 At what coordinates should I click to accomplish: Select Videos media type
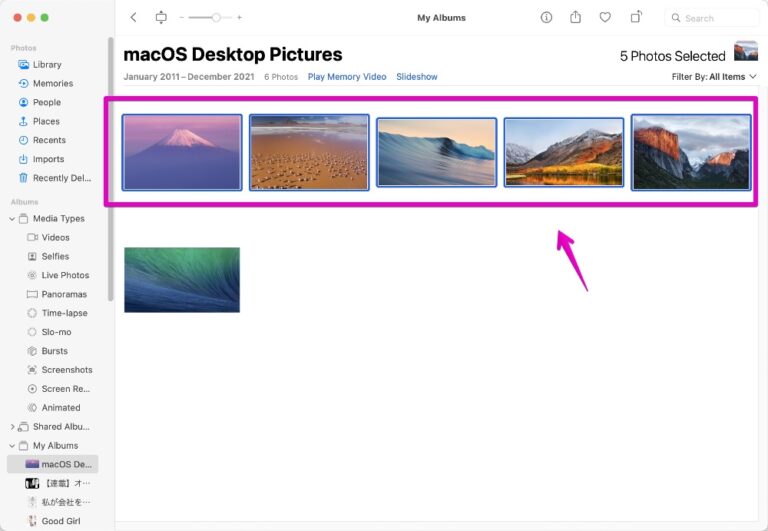click(x=53, y=238)
